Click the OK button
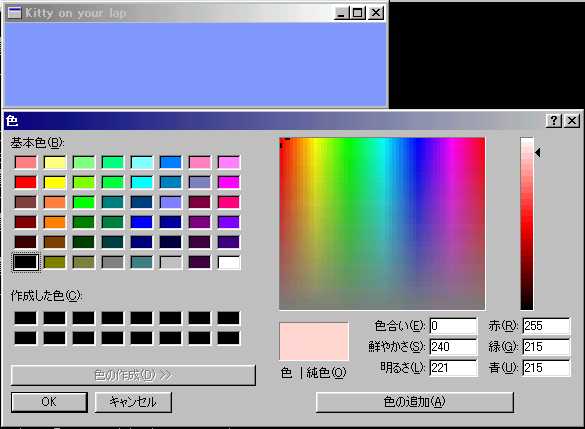The image size is (585, 429). (49, 402)
